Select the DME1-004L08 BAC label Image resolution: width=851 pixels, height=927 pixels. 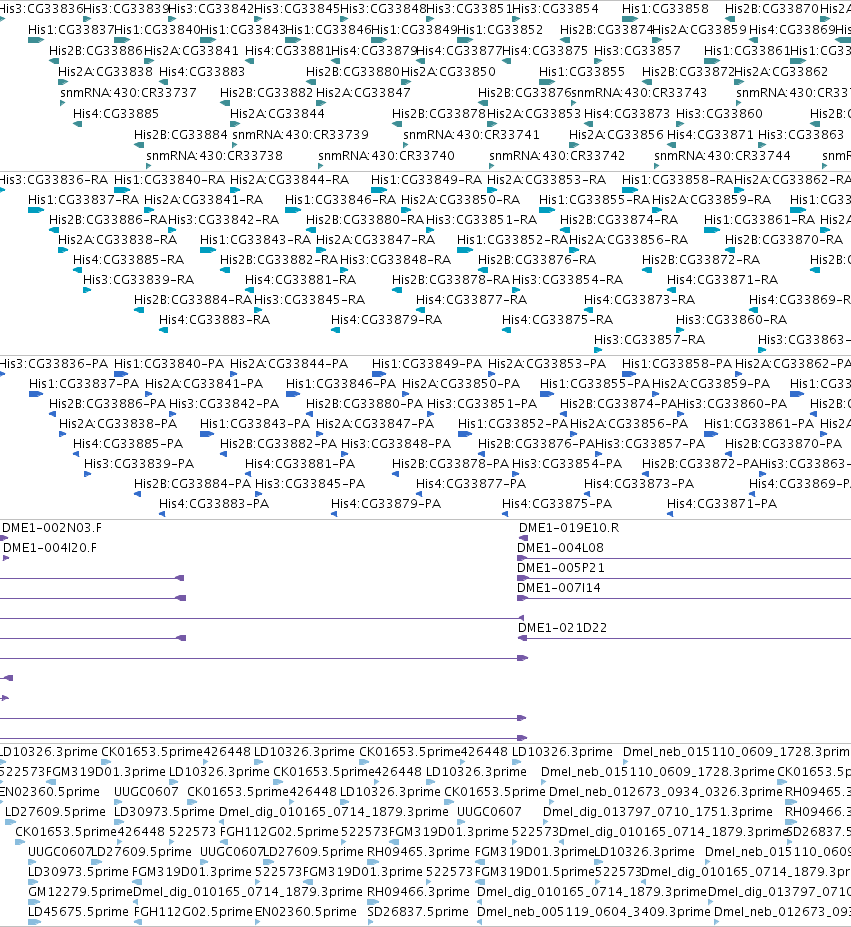click(x=560, y=549)
